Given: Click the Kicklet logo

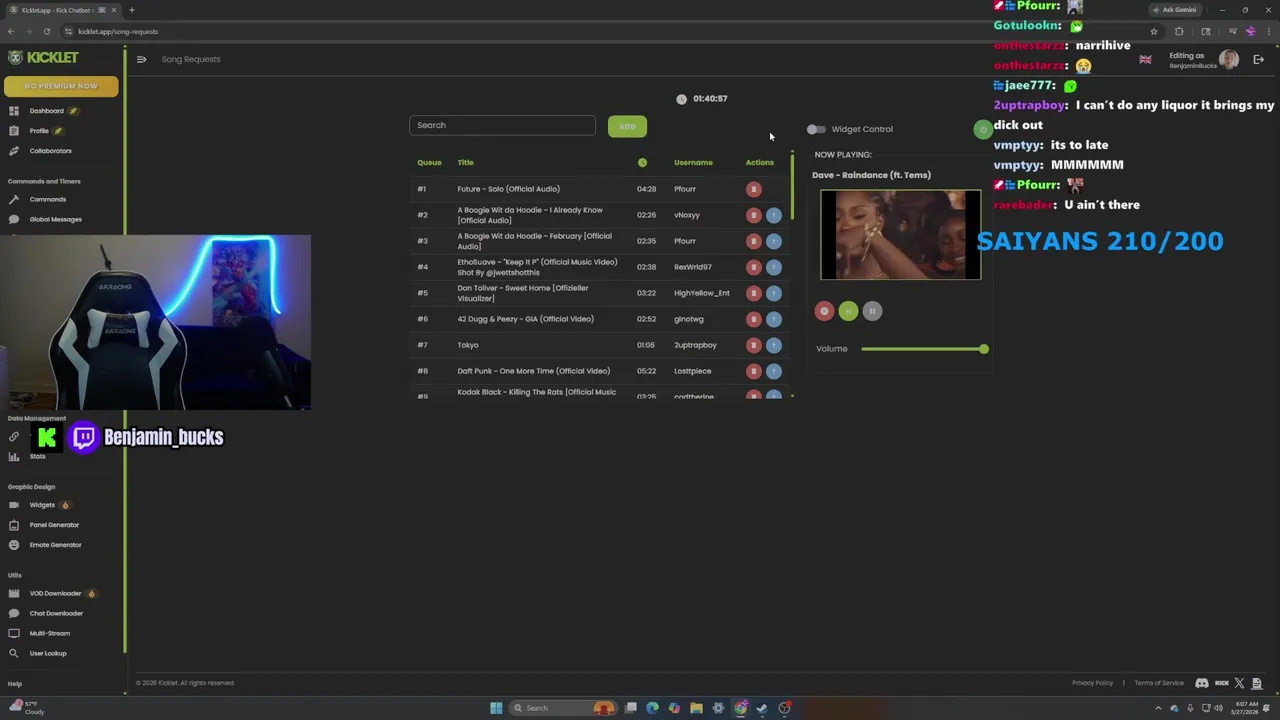Looking at the screenshot, I should [43, 58].
